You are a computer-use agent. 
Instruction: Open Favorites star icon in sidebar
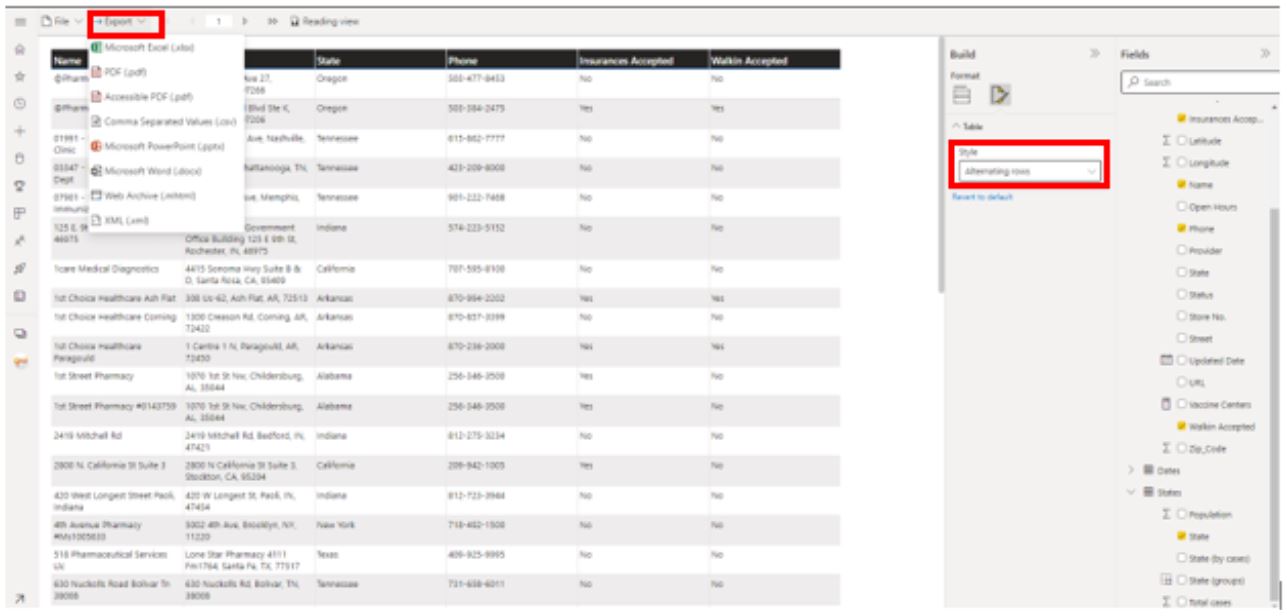click(20, 76)
